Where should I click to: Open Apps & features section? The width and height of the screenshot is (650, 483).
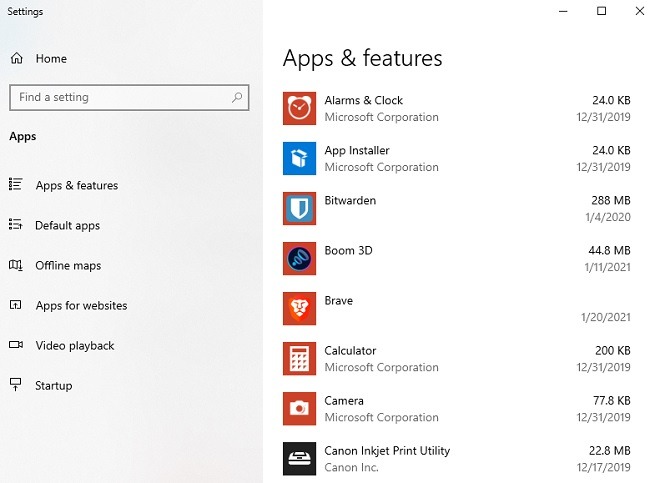77,185
